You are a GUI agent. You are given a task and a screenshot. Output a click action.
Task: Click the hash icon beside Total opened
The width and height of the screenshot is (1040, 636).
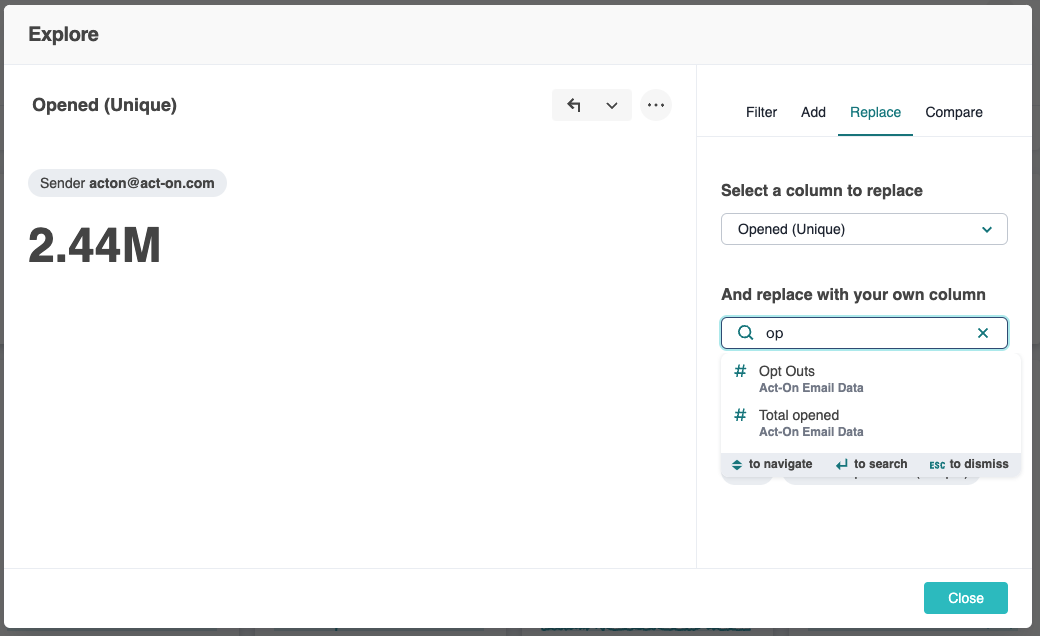tap(740, 415)
